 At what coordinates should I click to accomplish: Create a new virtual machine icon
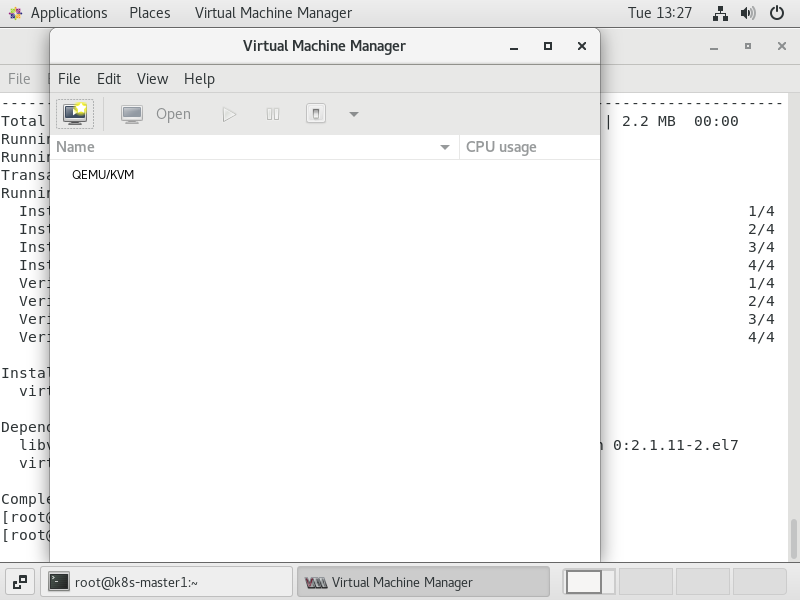(x=75, y=114)
